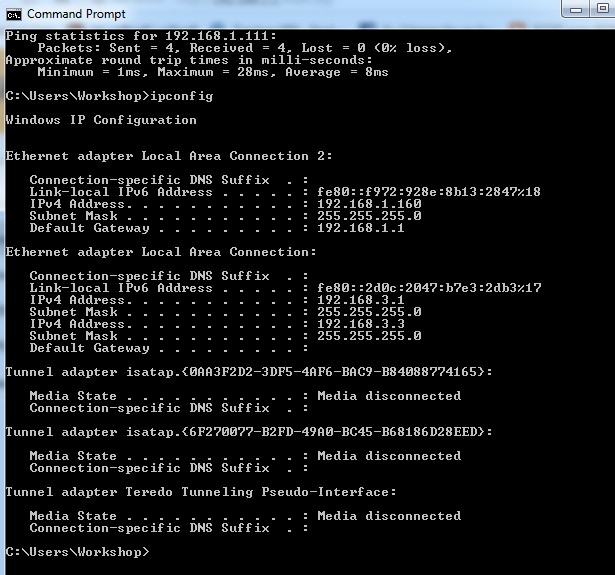
Task: Click the empty 'Default Gateway' label of Local Area Connection
Action: point(89,348)
